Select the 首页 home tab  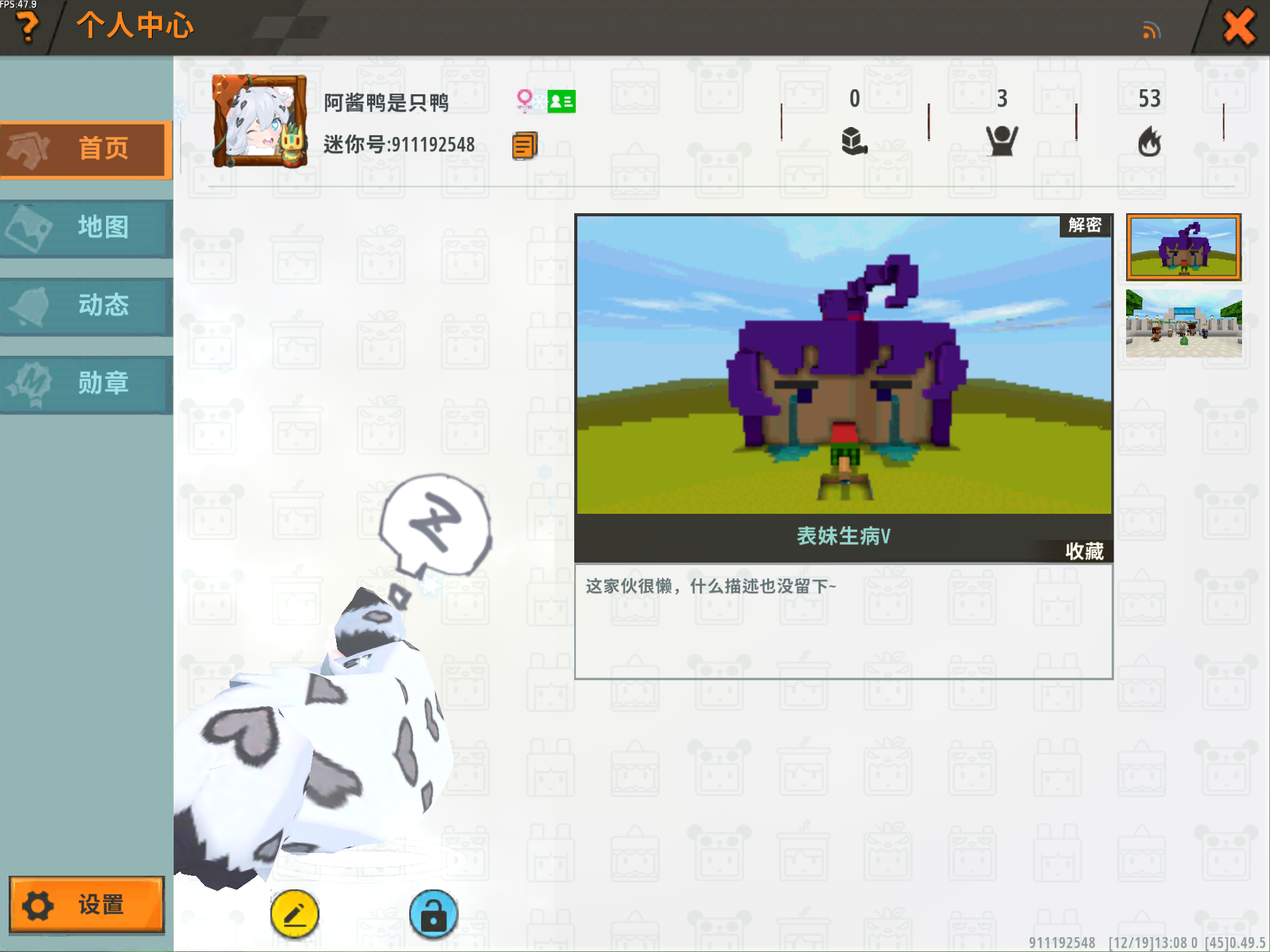click(86, 149)
